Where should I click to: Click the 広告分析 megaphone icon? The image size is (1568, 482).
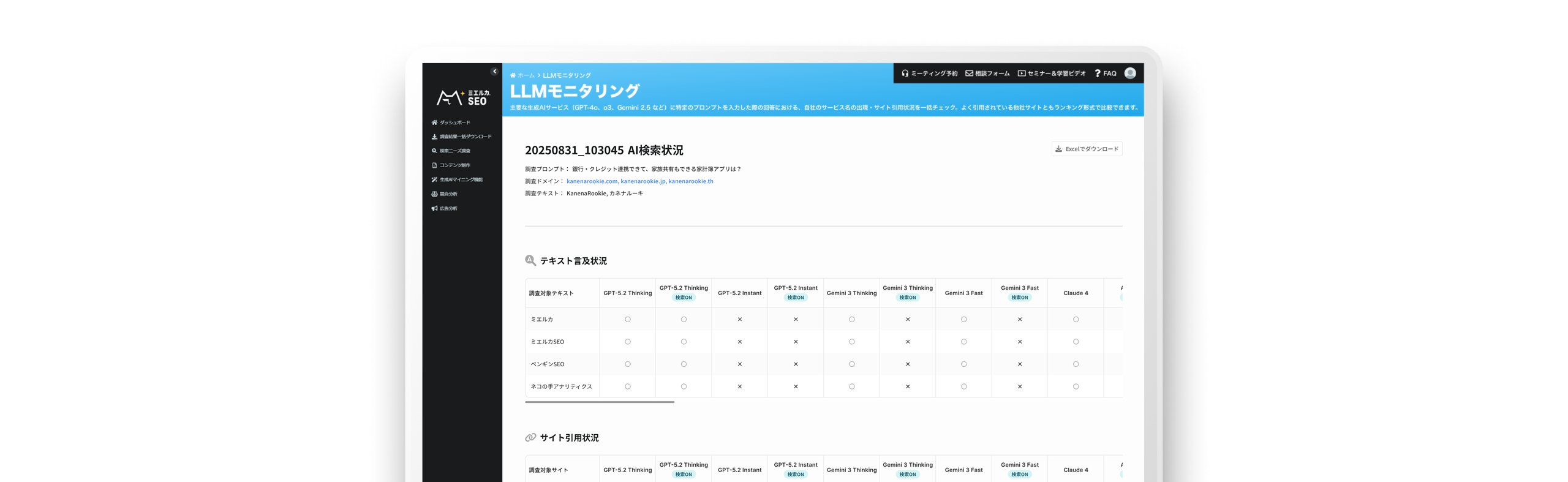pos(434,208)
